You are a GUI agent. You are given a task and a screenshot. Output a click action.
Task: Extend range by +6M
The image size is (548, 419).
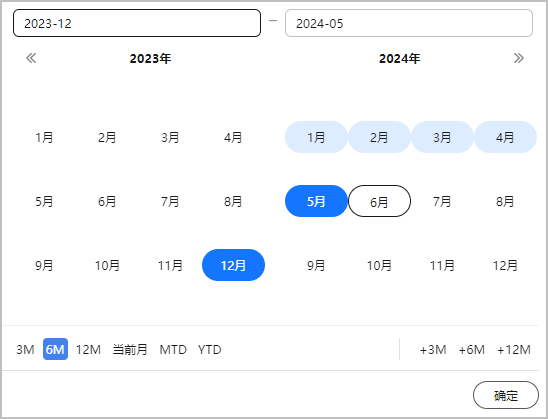pos(471,349)
